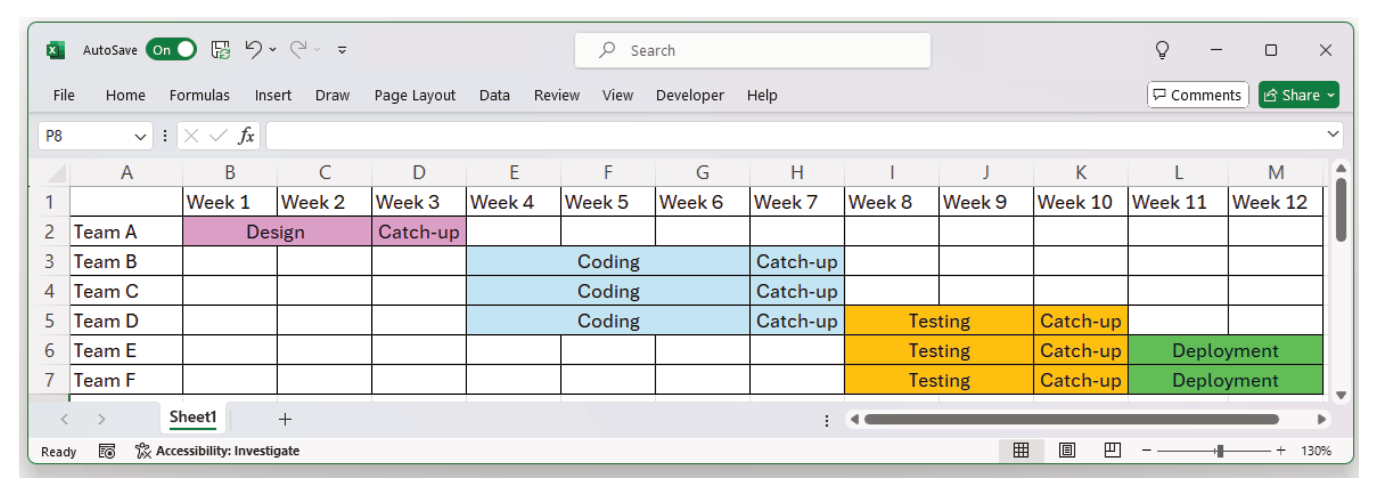Switch to the Formulas tab
The width and height of the screenshot is (1378, 494).
pos(199,95)
